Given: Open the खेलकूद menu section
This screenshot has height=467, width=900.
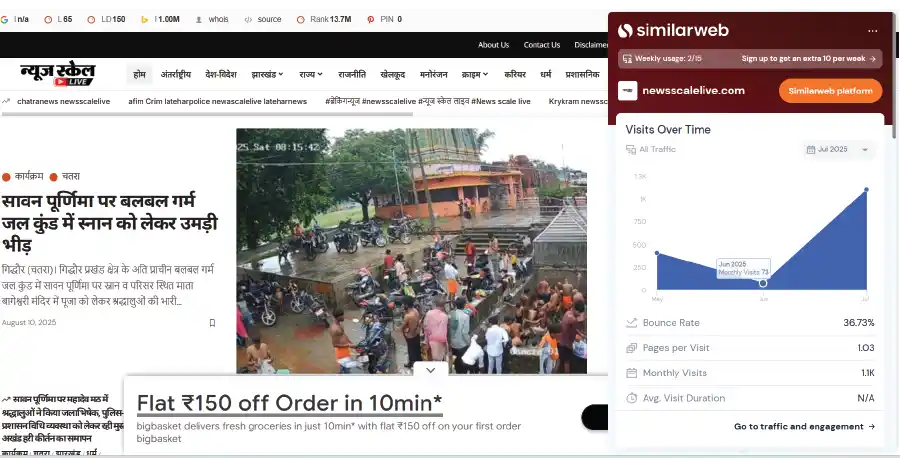Looking at the screenshot, I should coord(393,75).
